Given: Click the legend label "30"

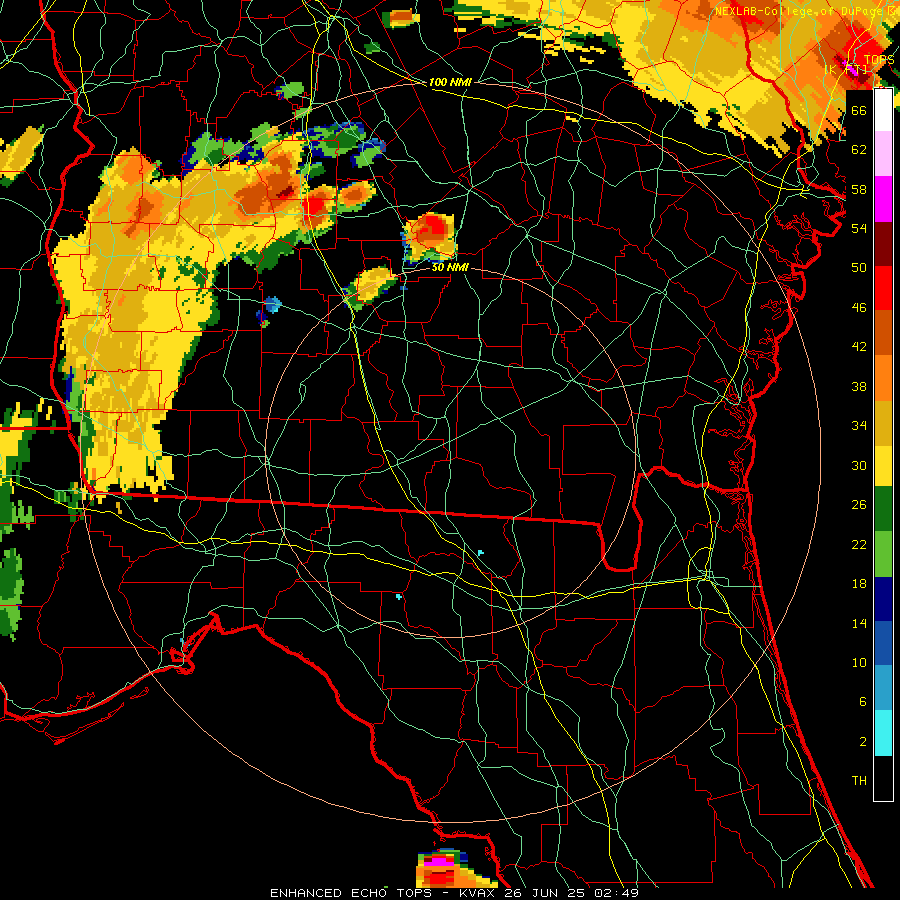Looking at the screenshot, I should click(x=859, y=465).
